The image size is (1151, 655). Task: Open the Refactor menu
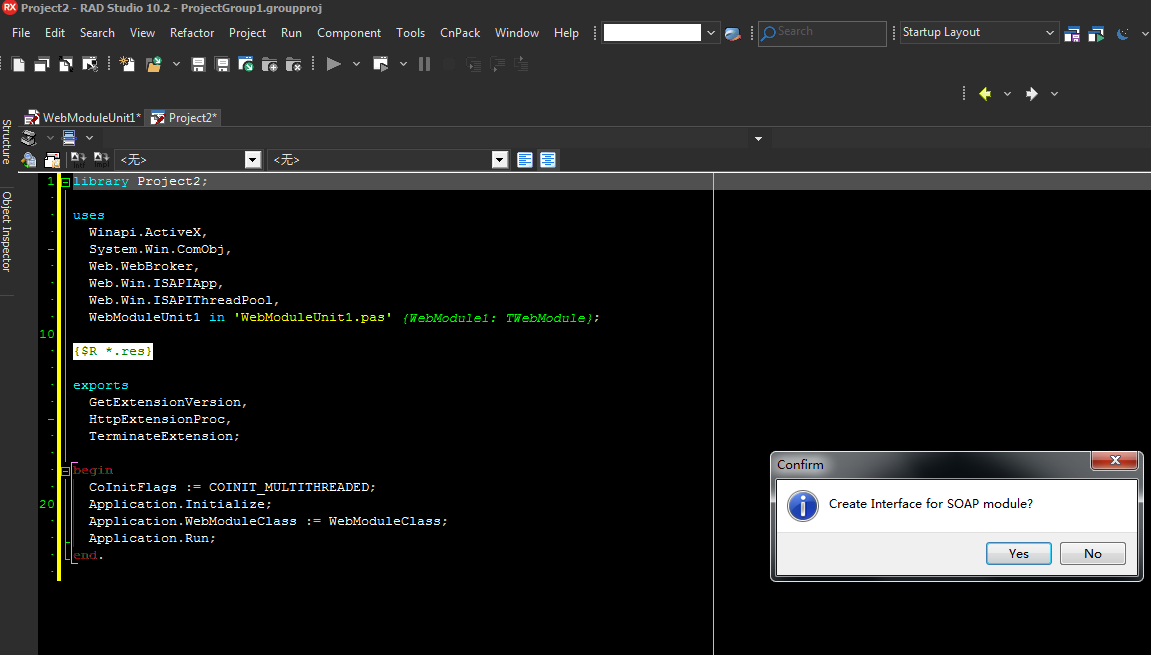(x=192, y=33)
